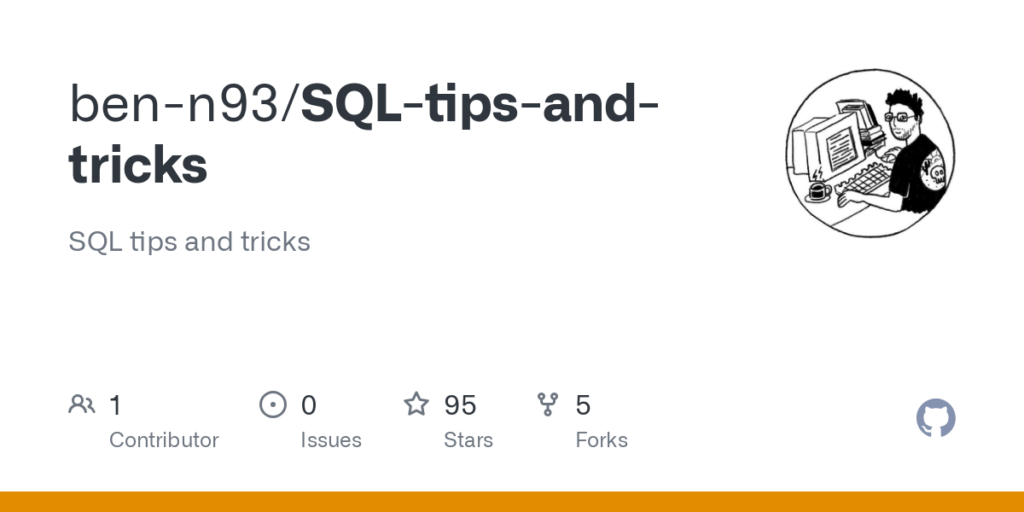Click the contributors people icon
This screenshot has width=1024, height=512.
point(82,405)
